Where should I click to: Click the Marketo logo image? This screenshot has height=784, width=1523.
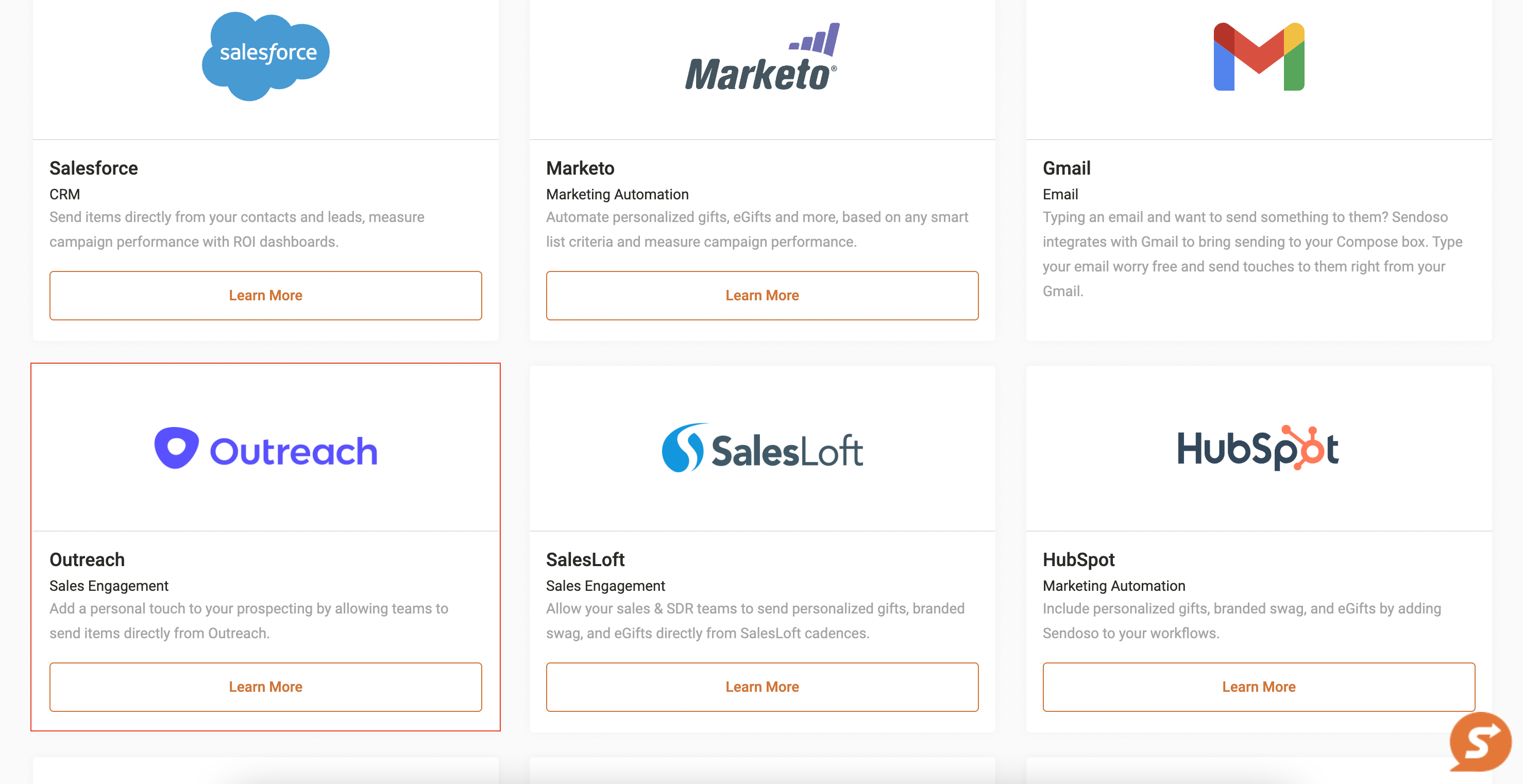(761, 58)
